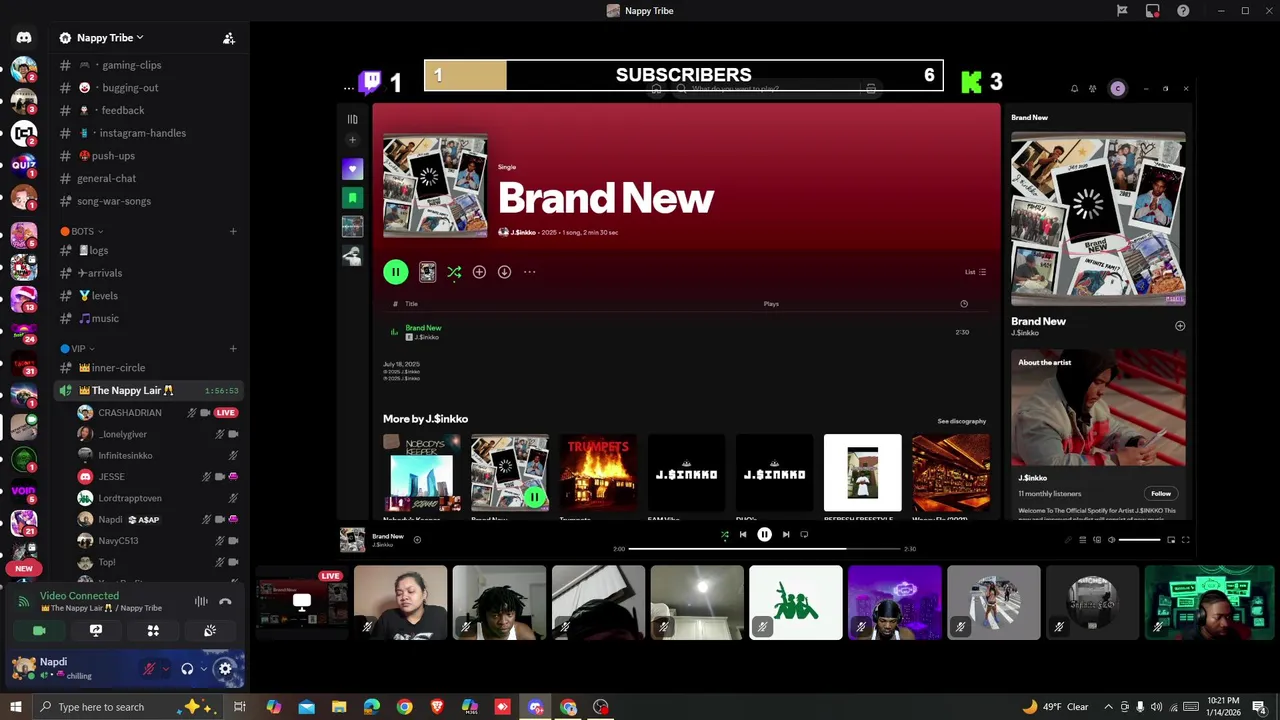Download the Brand New single
Image resolution: width=1280 pixels, height=720 pixels.
pyautogui.click(x=504, y=272)
